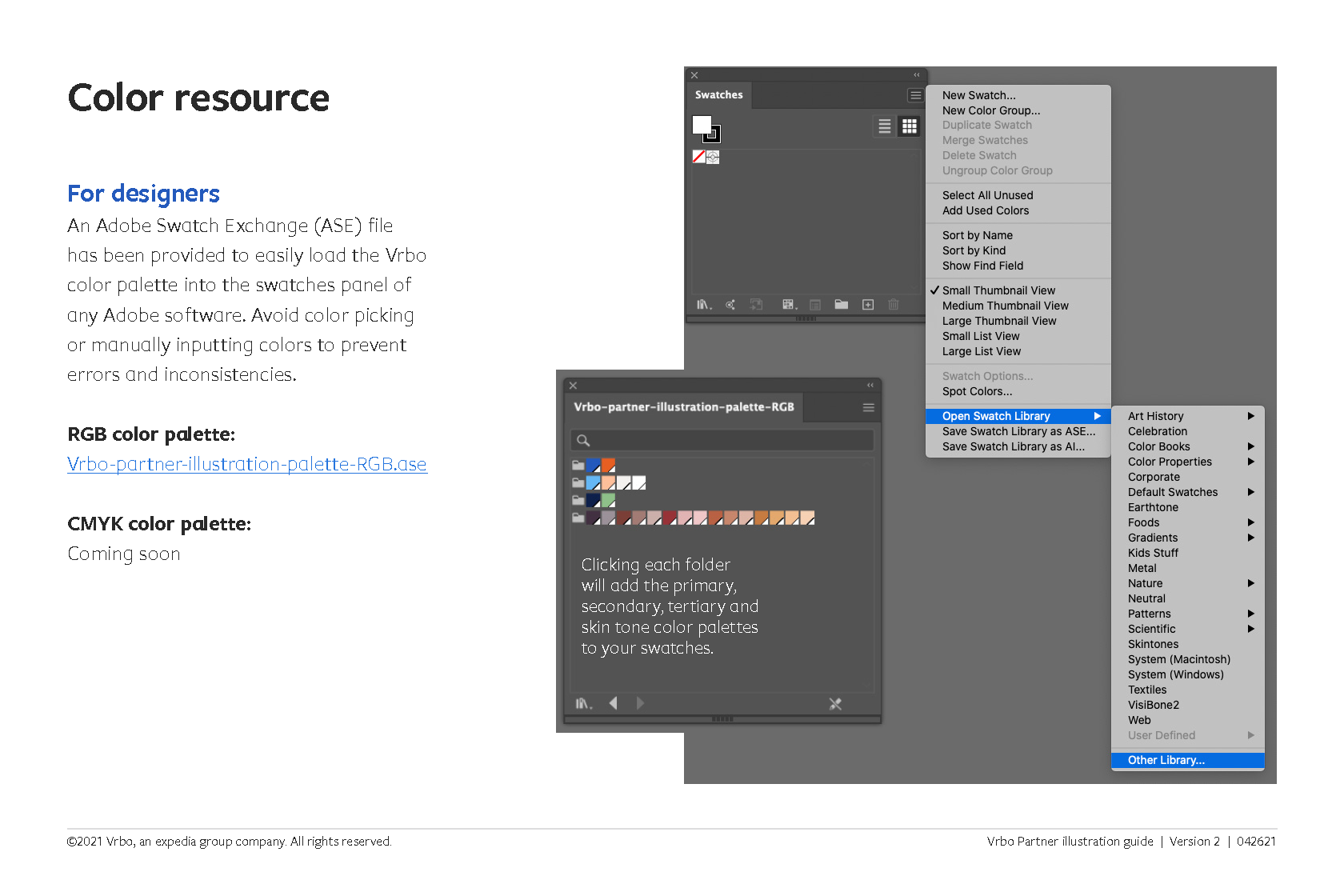Expand the Patterns submenu
Viewport: 1344px width, 896px height.
pyautogui.click(x=1188, y=614)
